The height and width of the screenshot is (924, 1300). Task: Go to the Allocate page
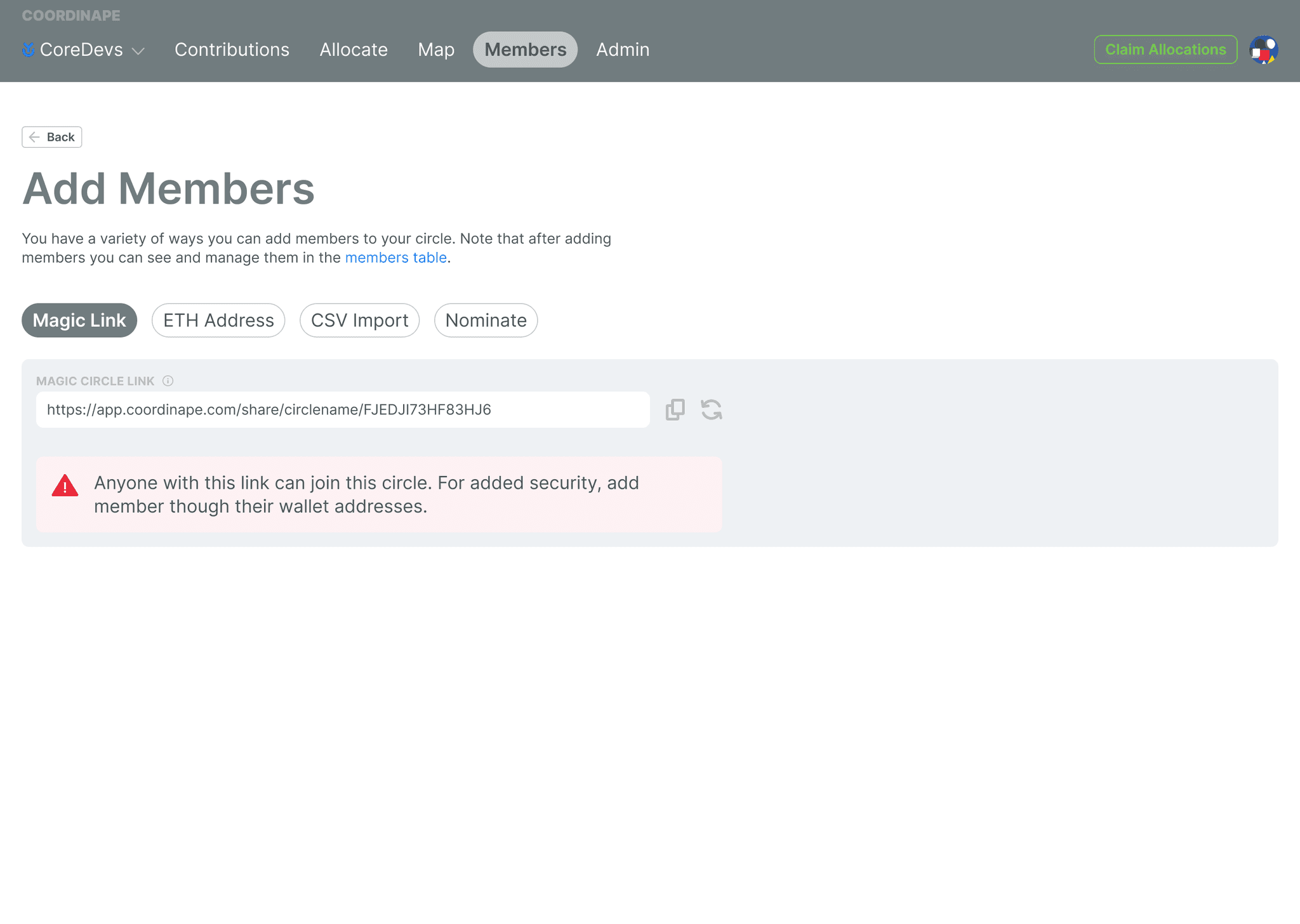coord(354,49)
